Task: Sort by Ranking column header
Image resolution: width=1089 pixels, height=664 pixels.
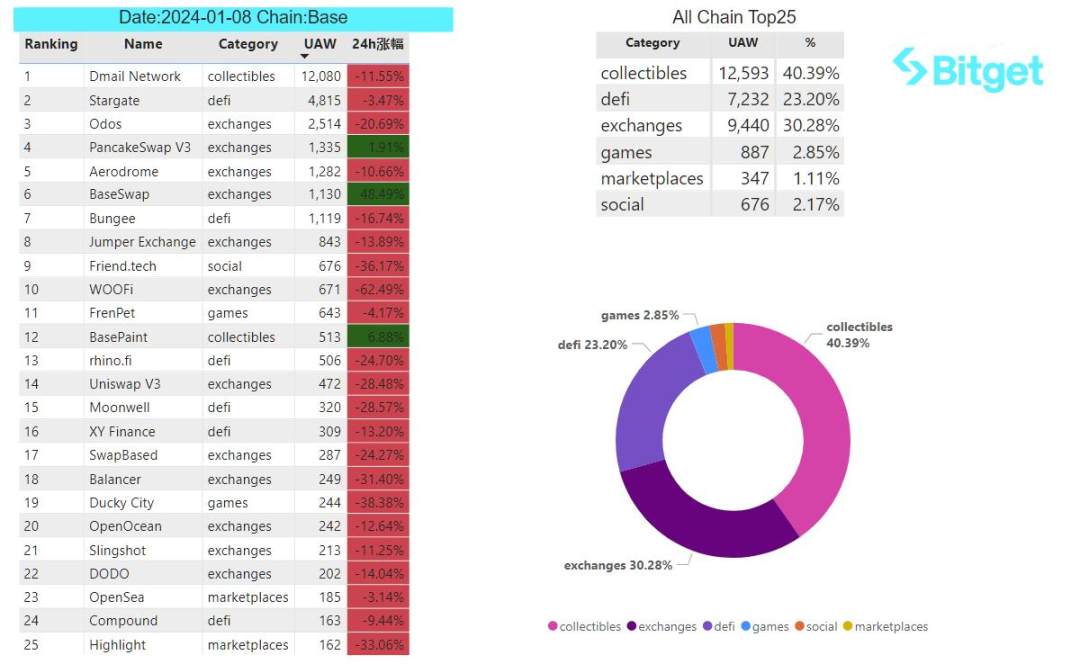Action: point(51,44)
